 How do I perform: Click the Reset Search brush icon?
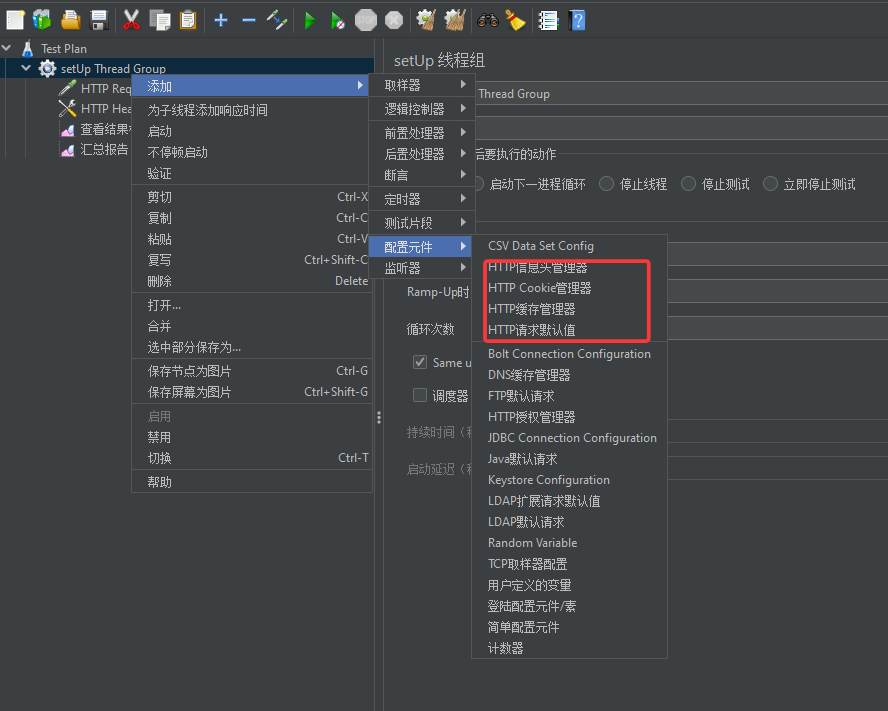(515, 20)
